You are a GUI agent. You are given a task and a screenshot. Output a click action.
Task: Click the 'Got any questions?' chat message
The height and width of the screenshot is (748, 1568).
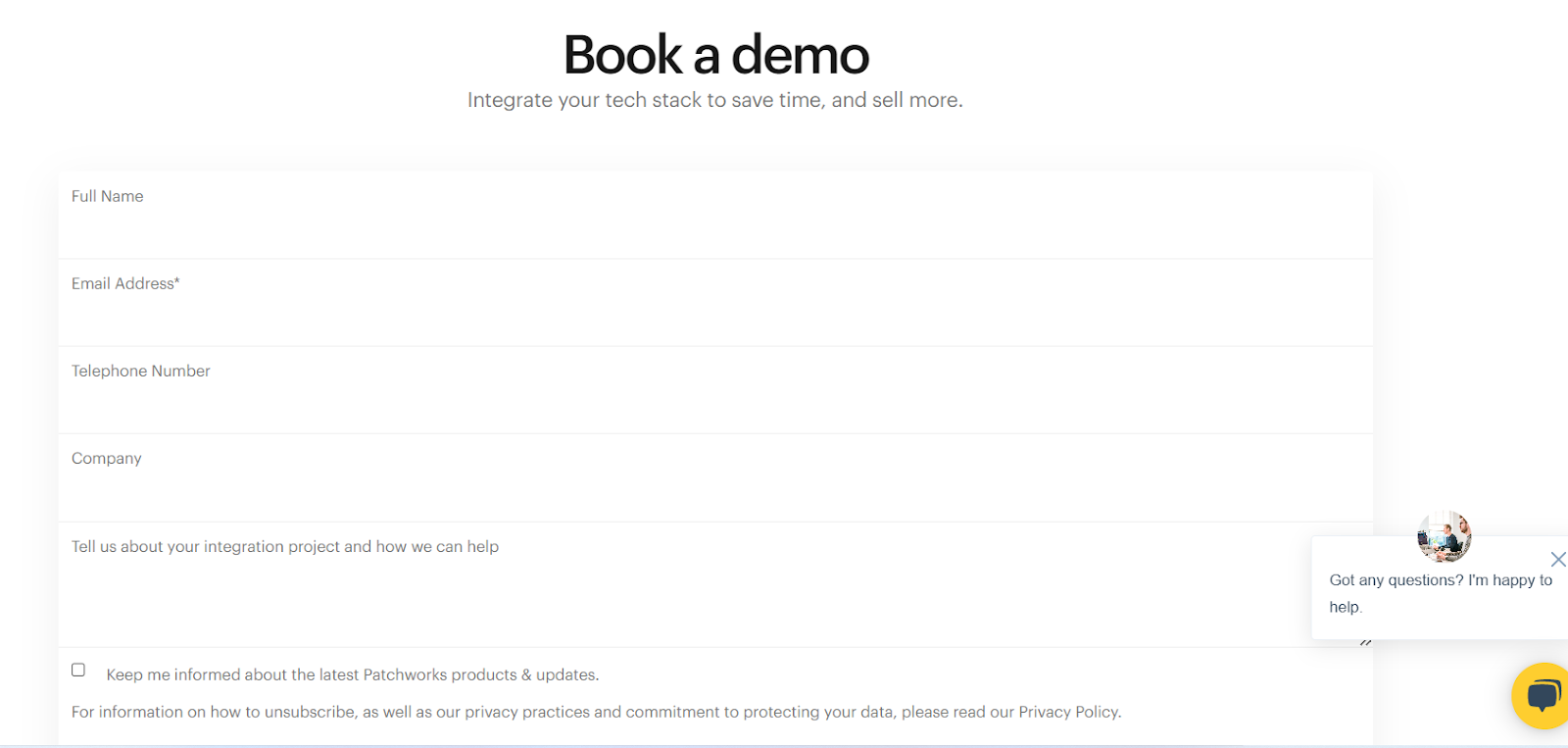(1440, 593)
